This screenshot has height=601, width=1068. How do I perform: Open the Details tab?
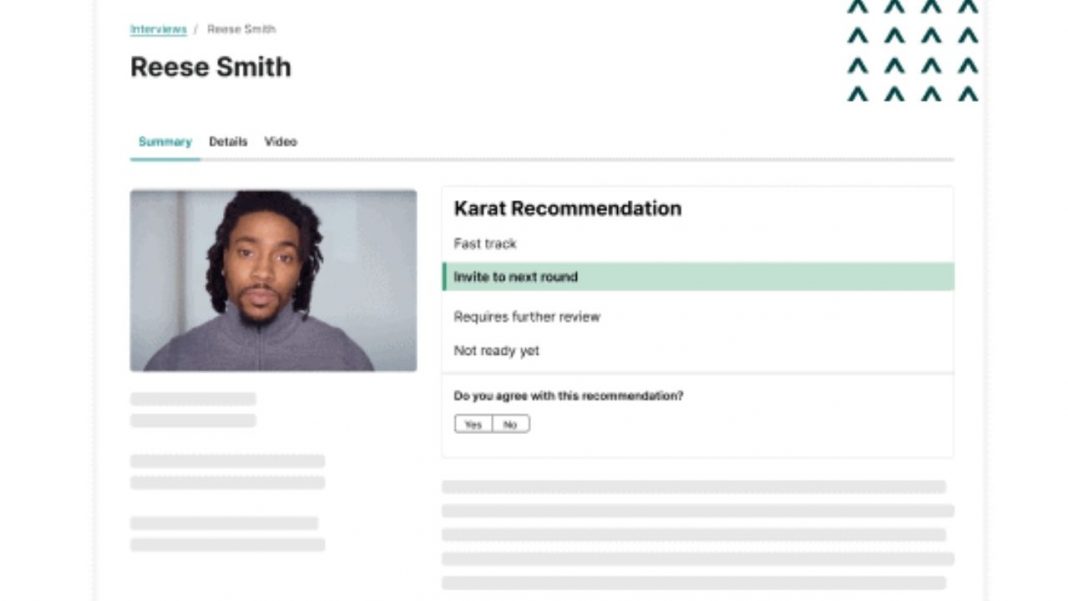228,142
